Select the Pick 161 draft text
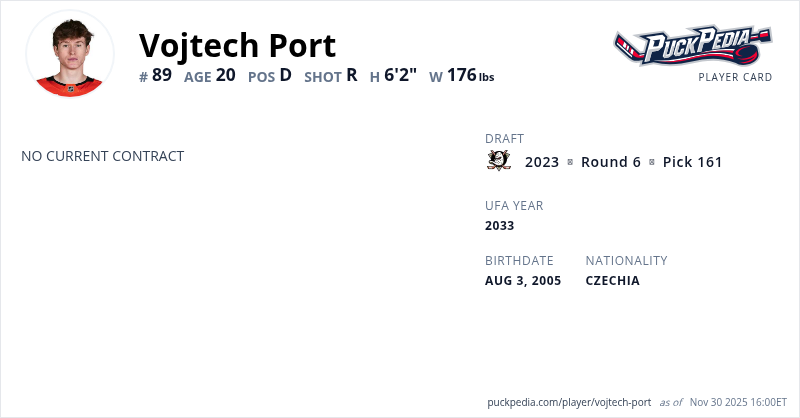This screenshot has height=418, width=800. [692, 162]
